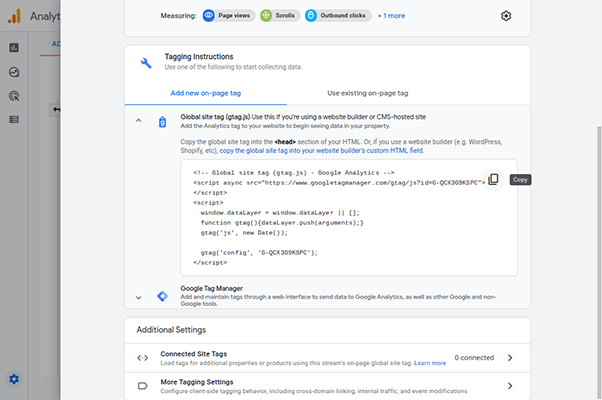The width and height of the screenshot is (602, 400).
Task: Click the 0 connected status text
Action: (x=474, y=358)
